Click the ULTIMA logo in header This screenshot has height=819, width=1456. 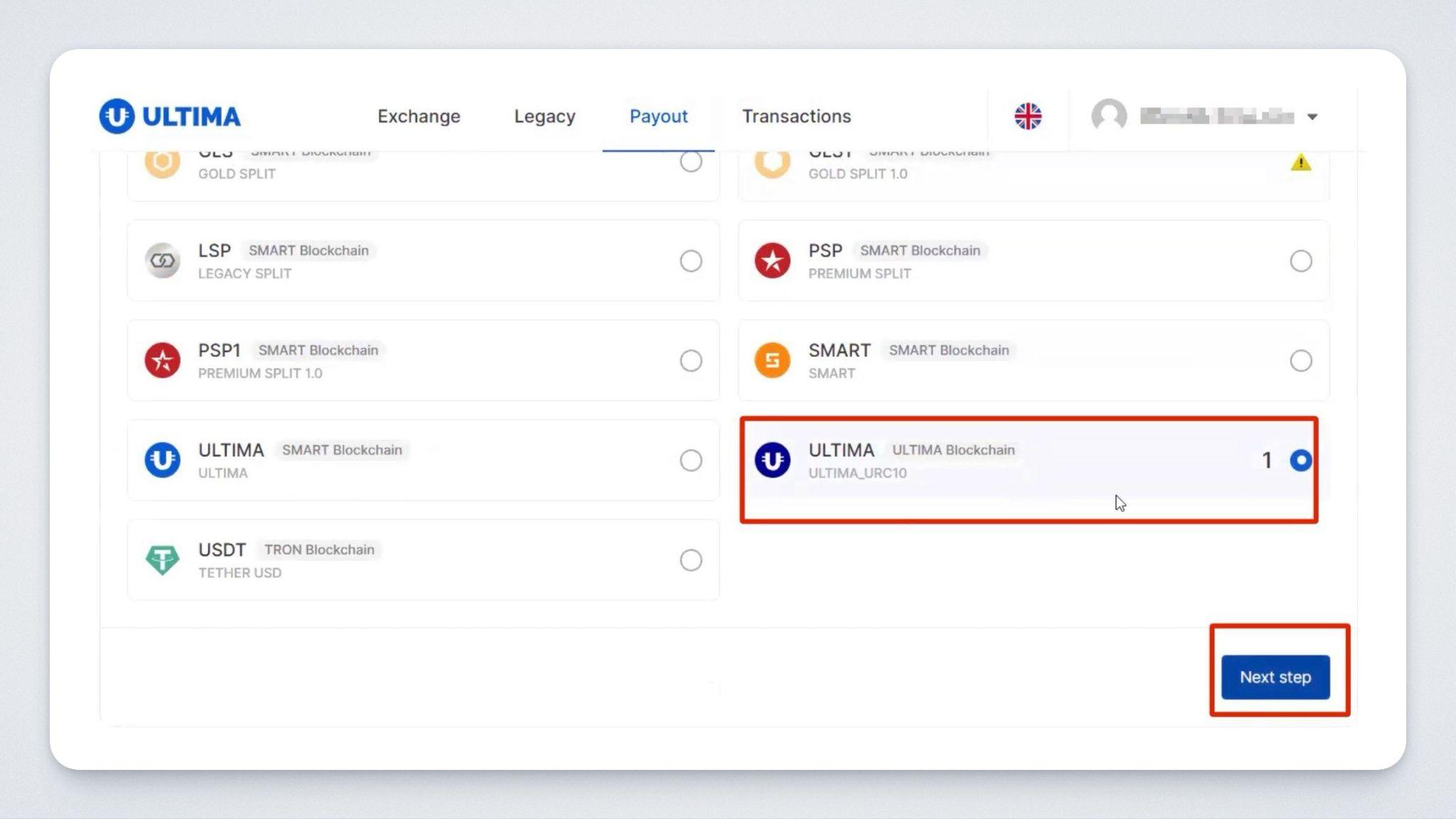click(170, 116)
